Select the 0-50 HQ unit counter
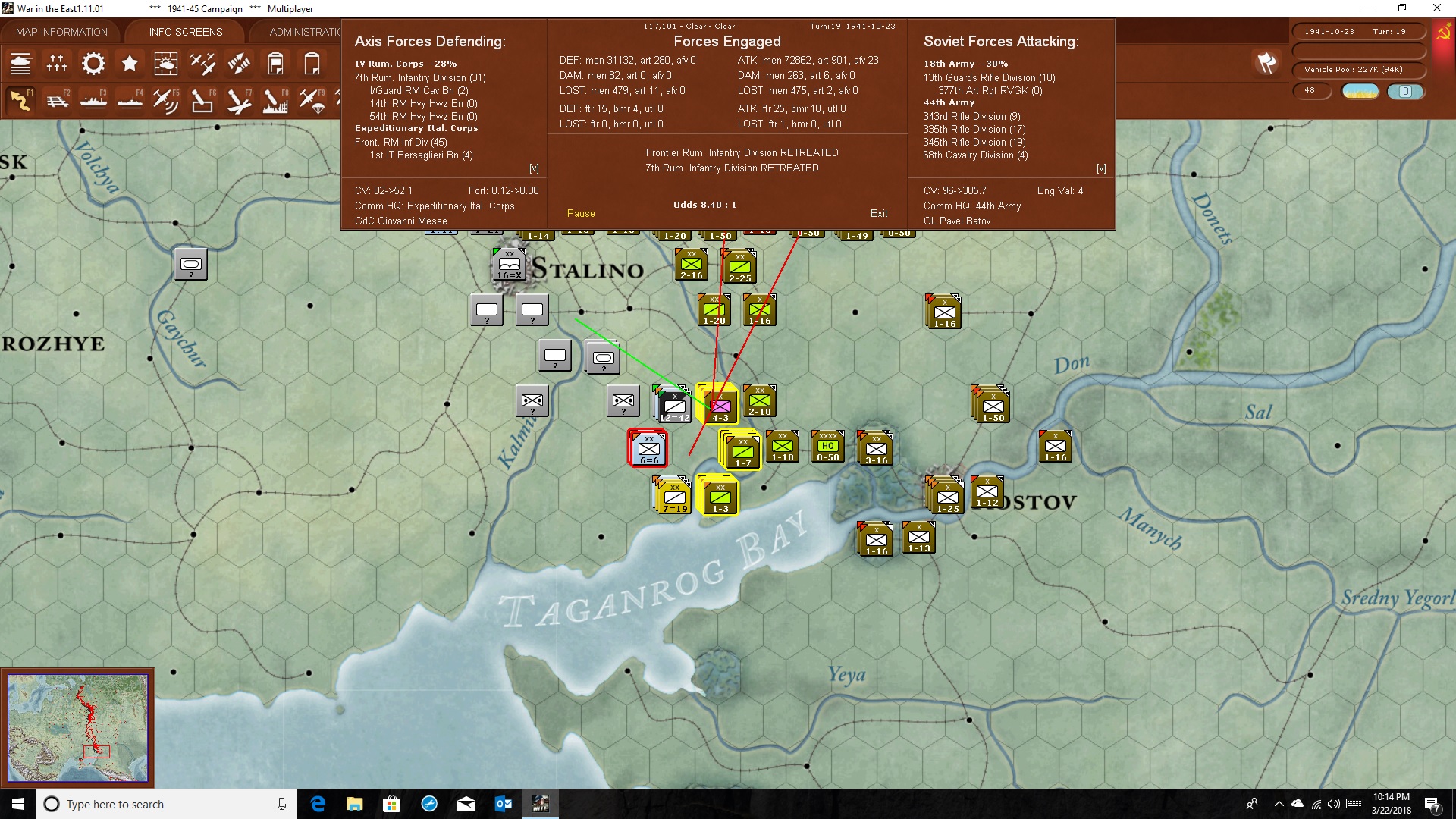1456x819 pixels. [827, 447]
